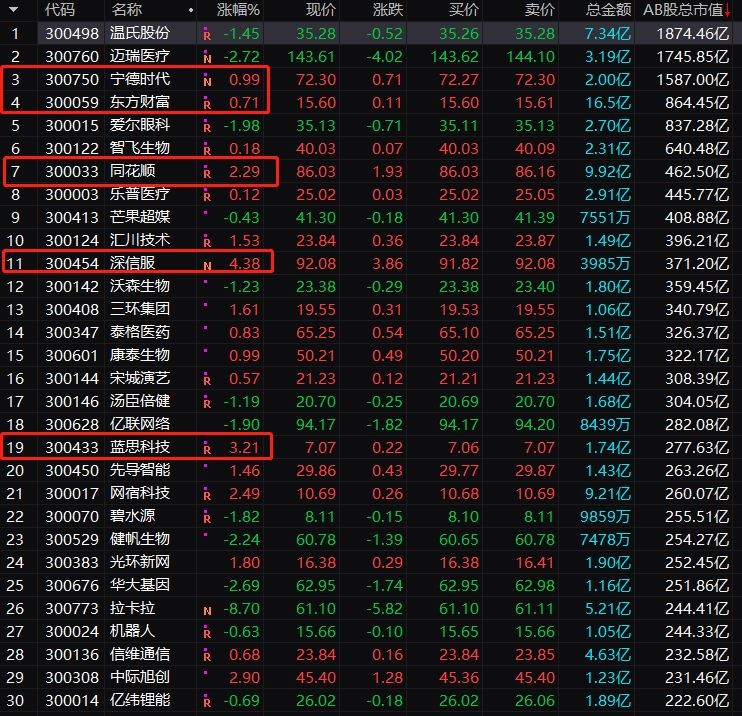
Task: Select stock name 健帆生物
Action: (140, 539)
